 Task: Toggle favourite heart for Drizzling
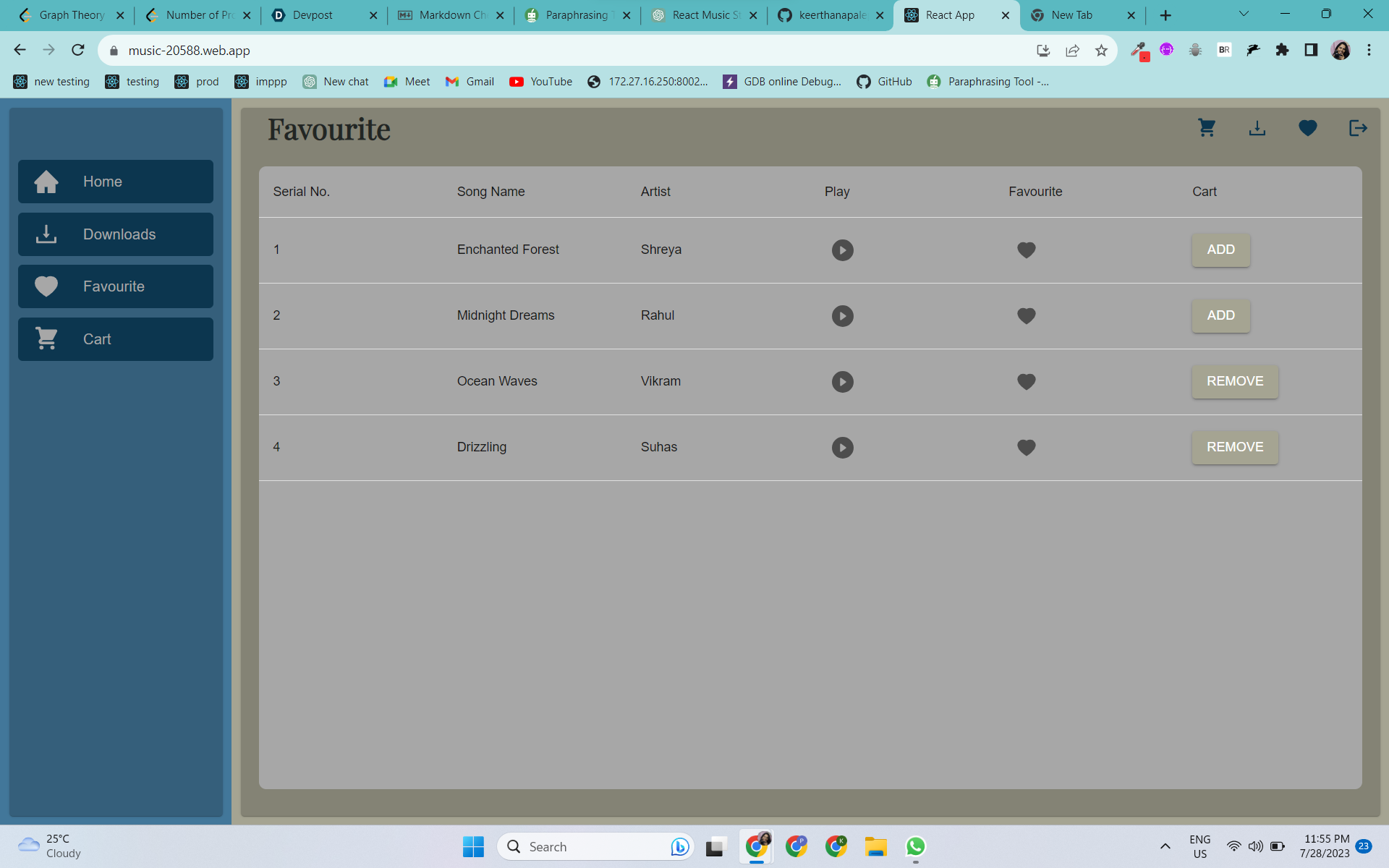1026,448
